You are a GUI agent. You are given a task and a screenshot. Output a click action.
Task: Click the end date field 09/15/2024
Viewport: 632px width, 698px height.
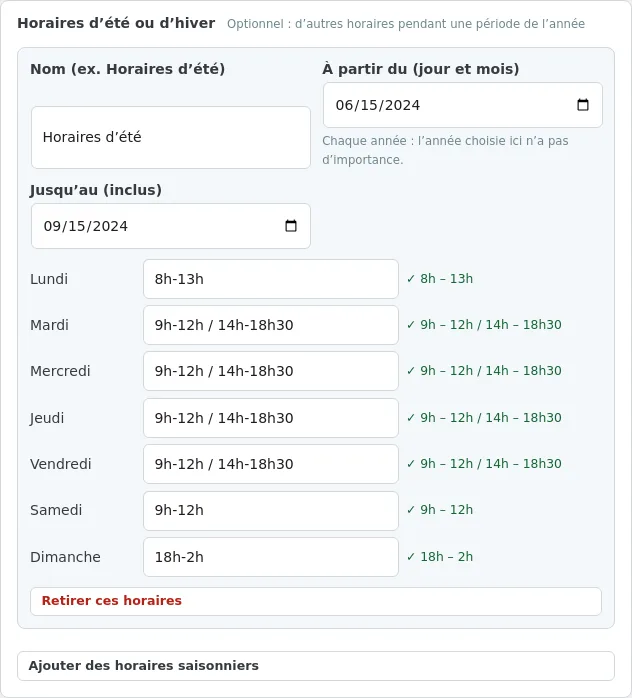click(x=171, y=226)
